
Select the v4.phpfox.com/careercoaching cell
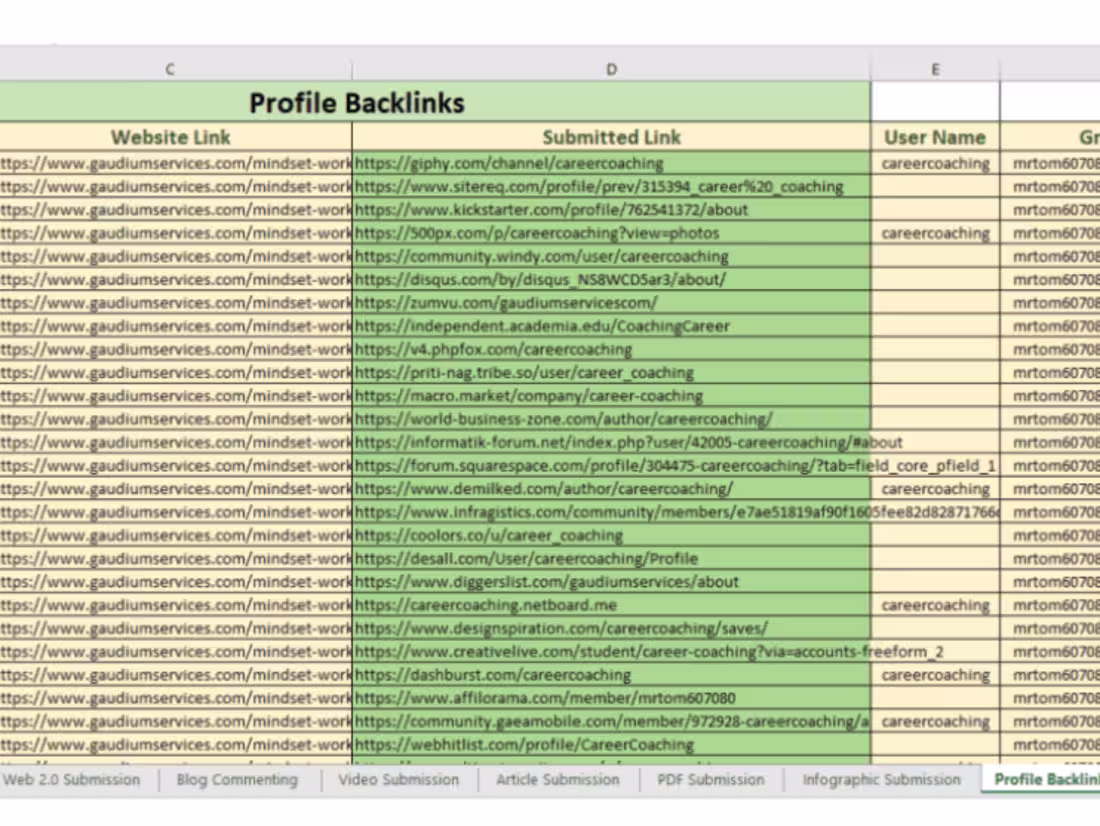click(x=611, y=349)
